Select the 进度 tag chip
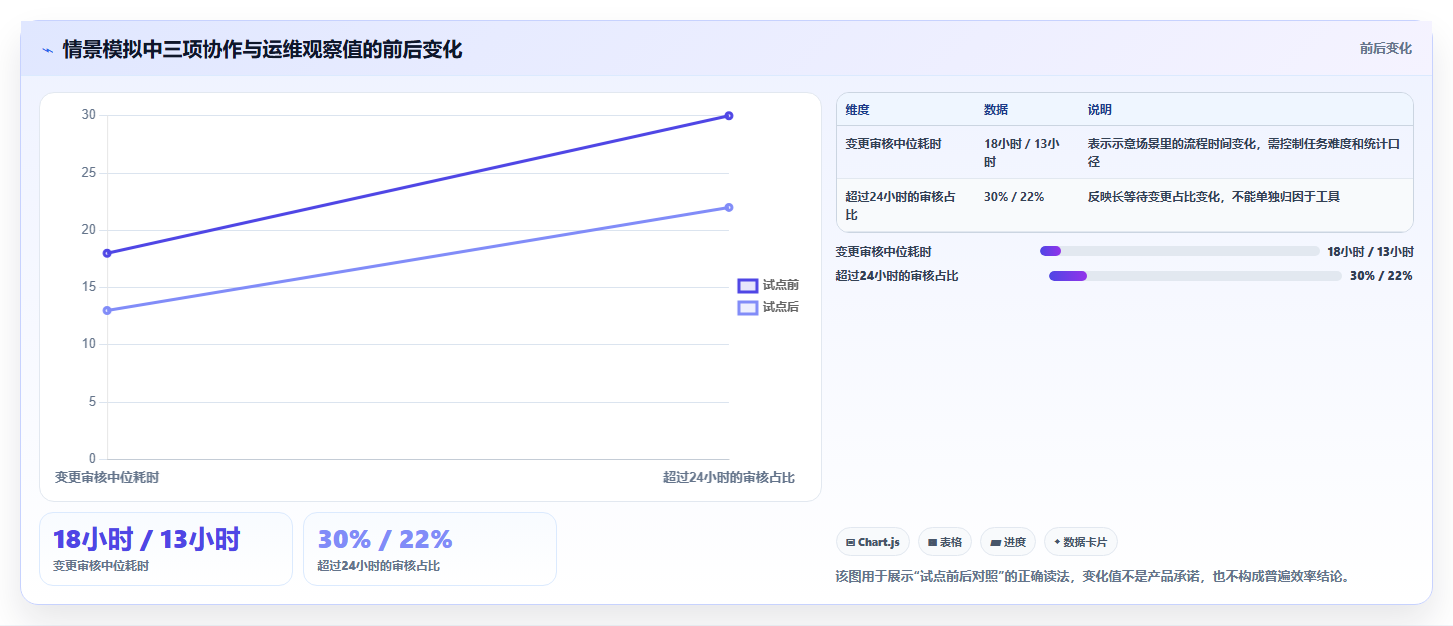 1008,542
